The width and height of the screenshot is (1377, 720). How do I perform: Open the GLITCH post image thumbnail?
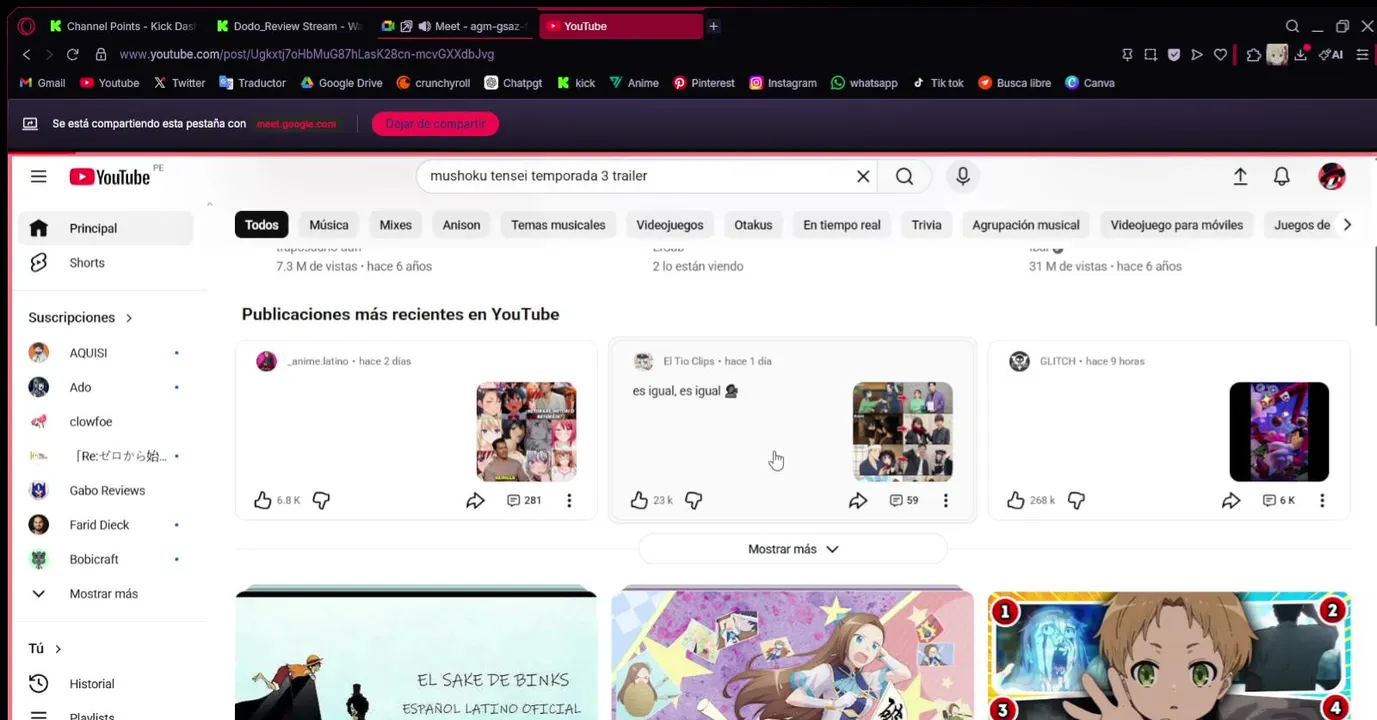[x=1279, y=432]
